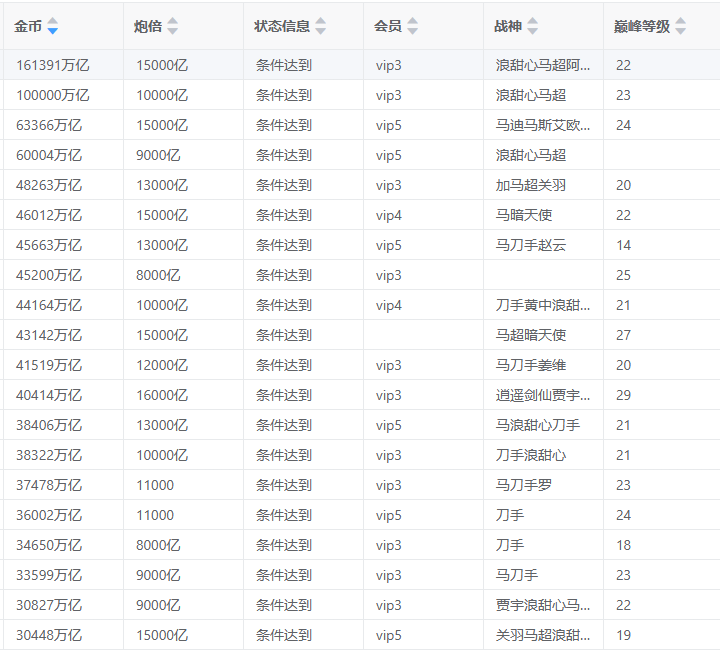Click the peak level 27 value
The height and width of the screenshot is (657, 720).
coord(624,335)
